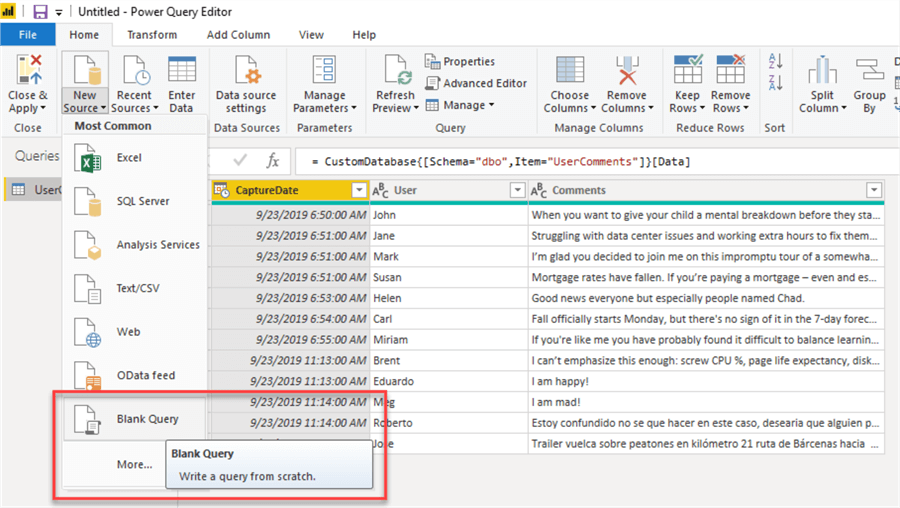Click the cell containing Miriam
This screenshot has height=508, width=900.
pos(449,340)
